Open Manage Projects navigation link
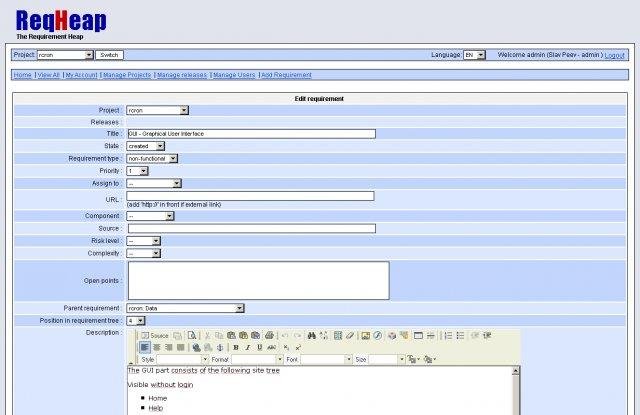The height and width of the screenshot is (415, 640). click(127, 75)
